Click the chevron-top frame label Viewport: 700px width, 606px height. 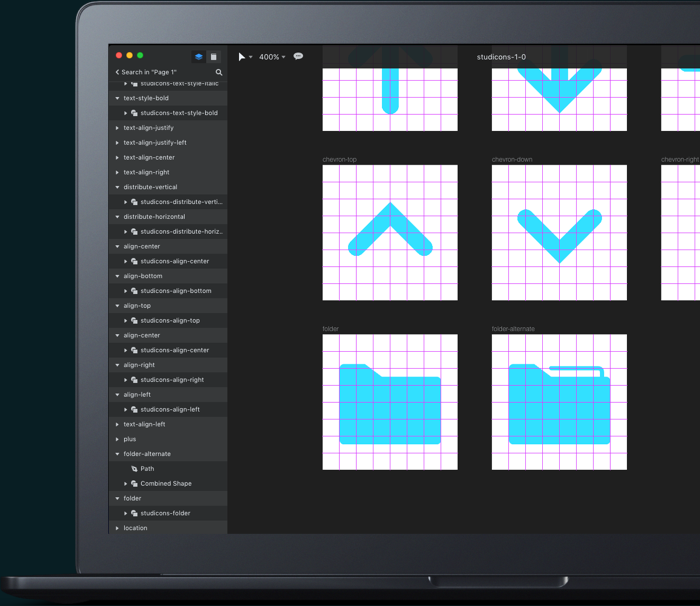(339, 159)
